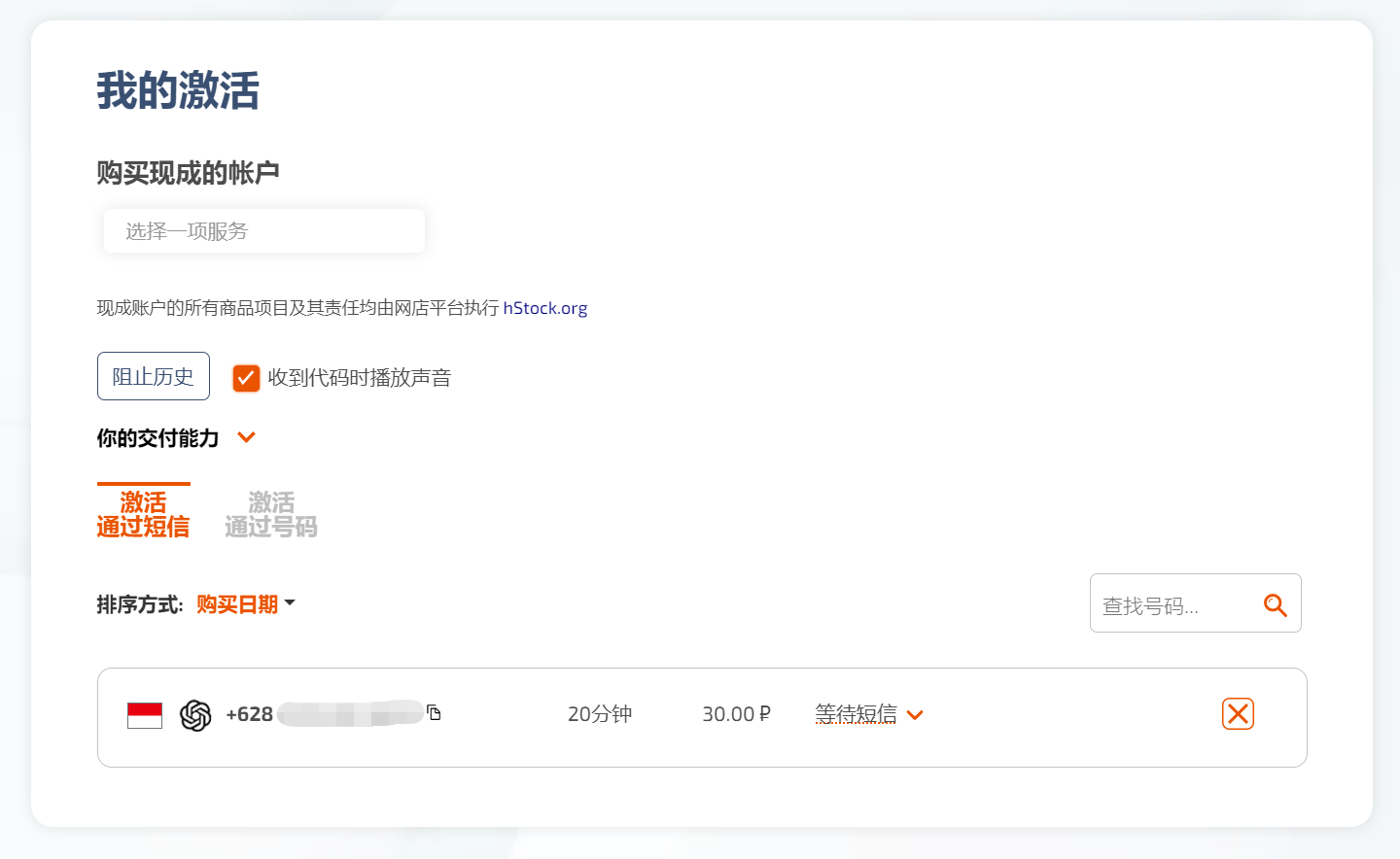This screenshot has width=1400, height=859.
Task: Uncheck the orange sound notification checkbox
Action: pos(246,378)
